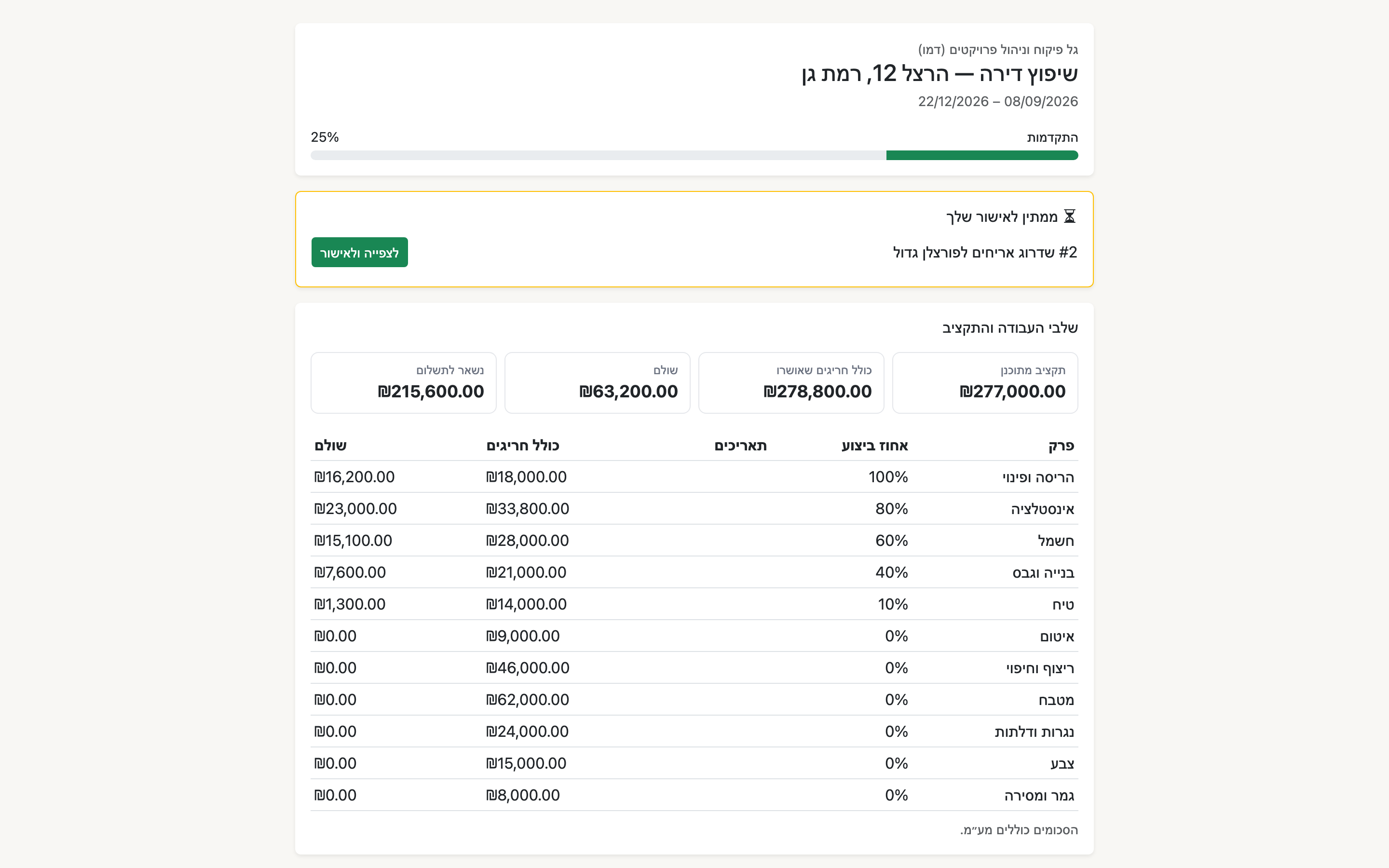1389x868 pixels.
Task: Click the ₪62,000.00 amount for מטבח
Action: (x=528, y=700)
